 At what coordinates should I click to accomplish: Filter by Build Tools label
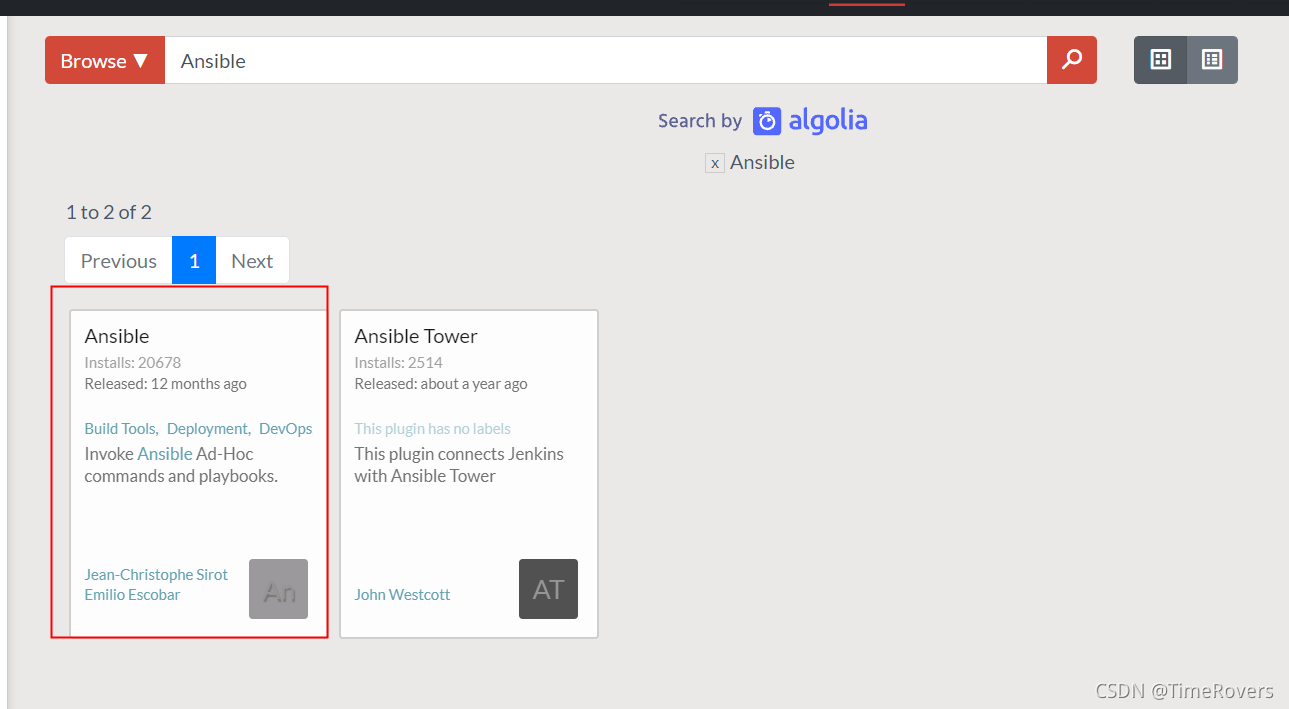[x=121, y=428]
